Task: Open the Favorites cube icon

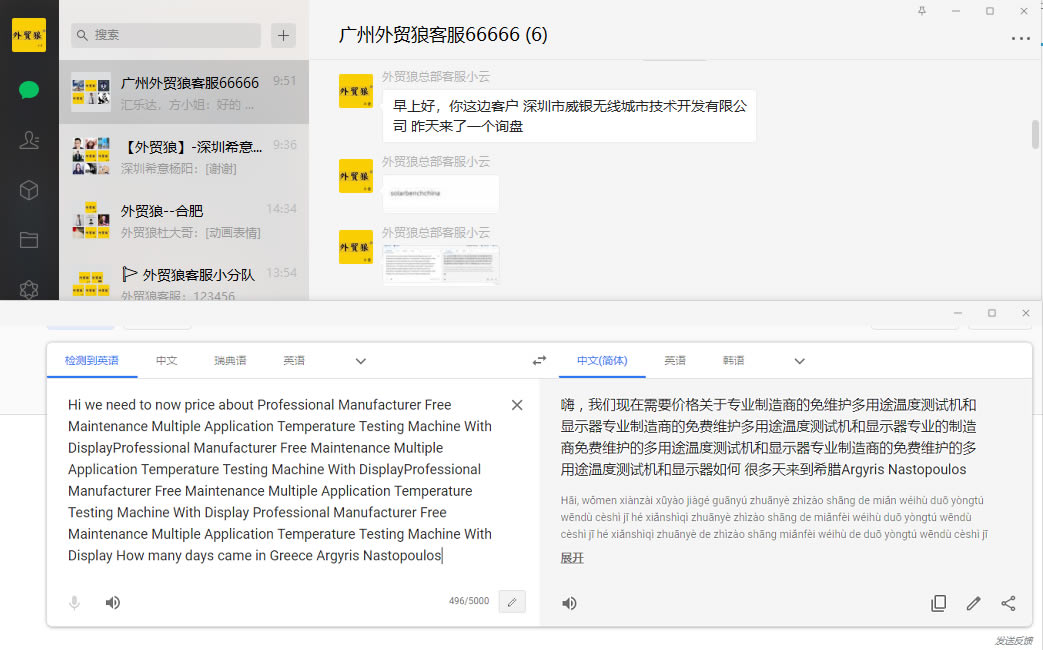Action: point(29,190)
